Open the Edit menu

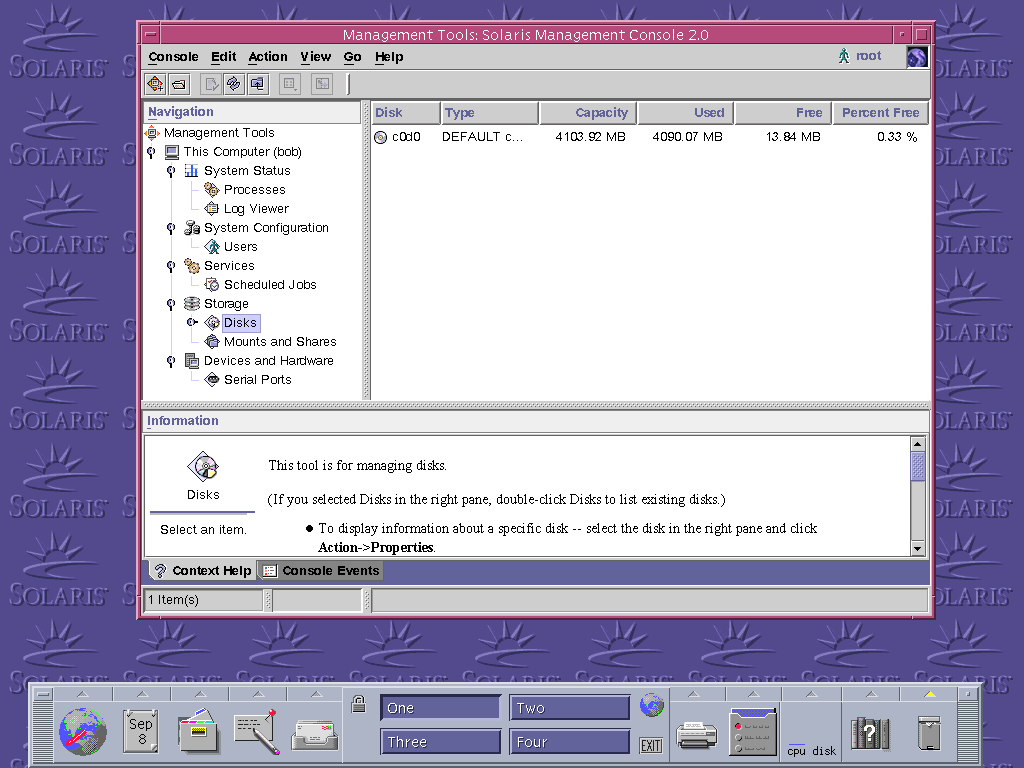[x=223, y=57]
